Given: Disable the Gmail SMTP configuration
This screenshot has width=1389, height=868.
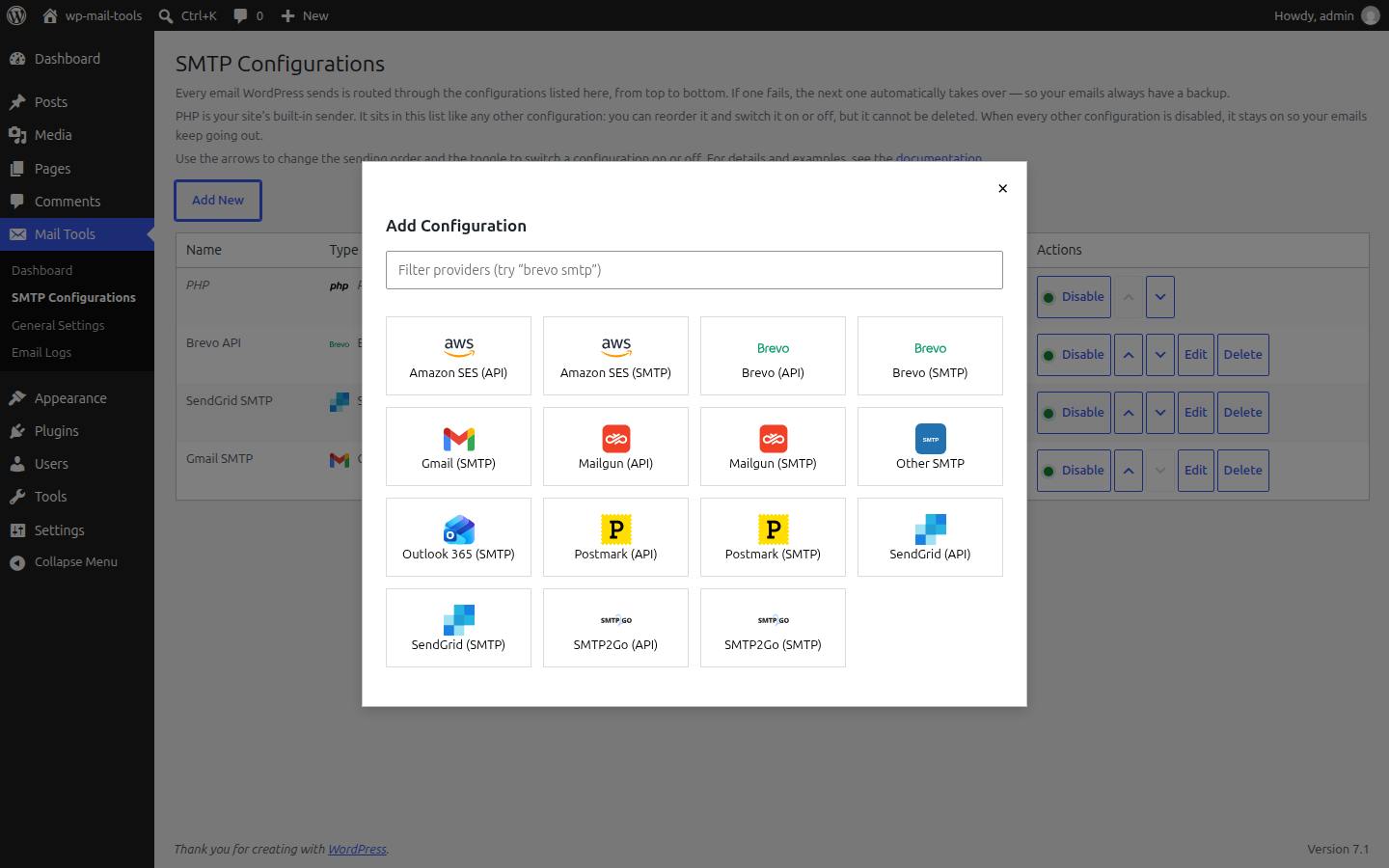Looking at the screenshot, I should (1074, 471).
